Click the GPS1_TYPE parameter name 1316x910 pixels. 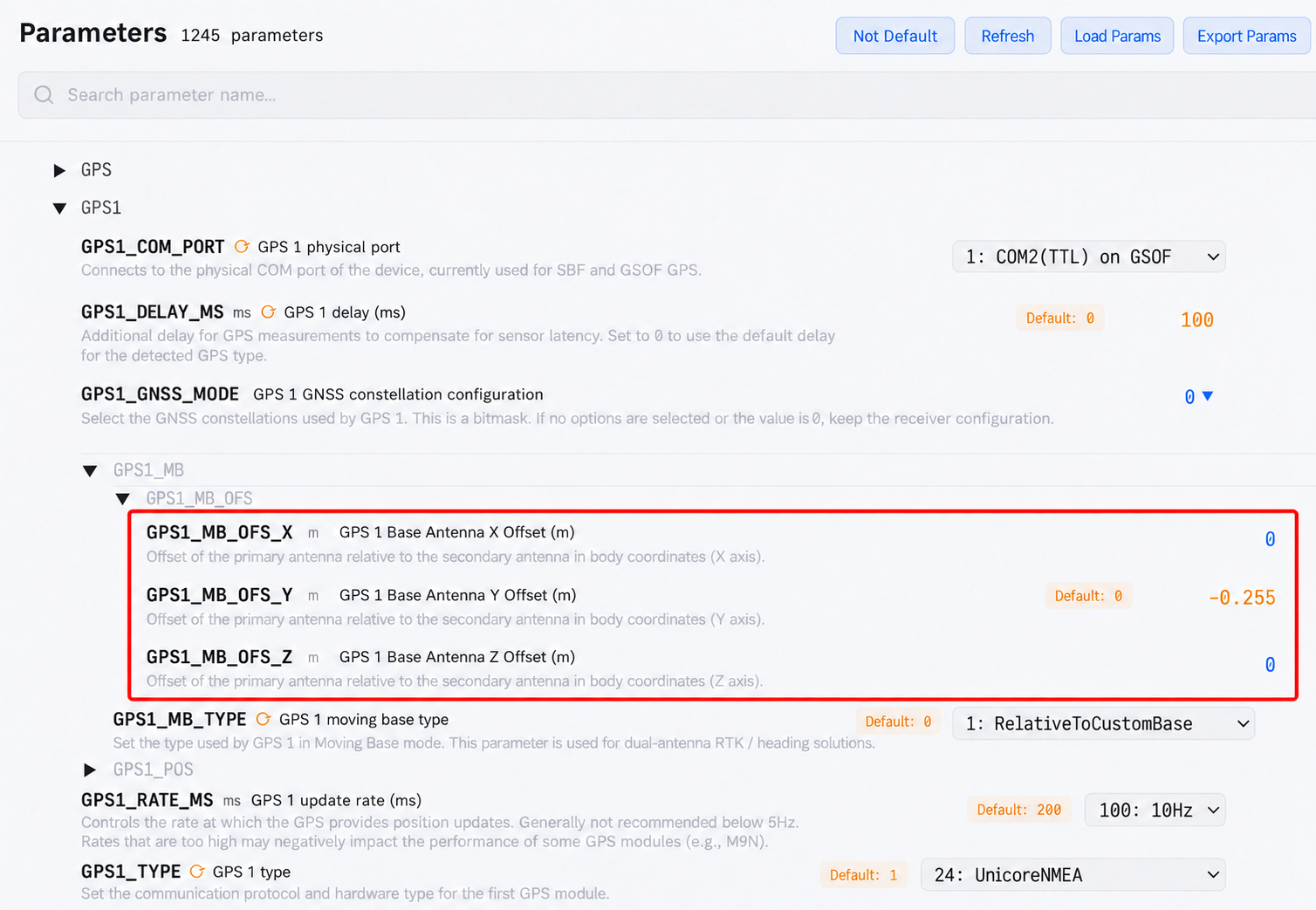point(131,872)
